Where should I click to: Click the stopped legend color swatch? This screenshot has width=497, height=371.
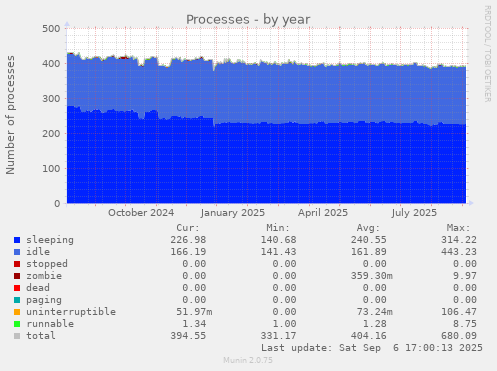pos(17,264)
